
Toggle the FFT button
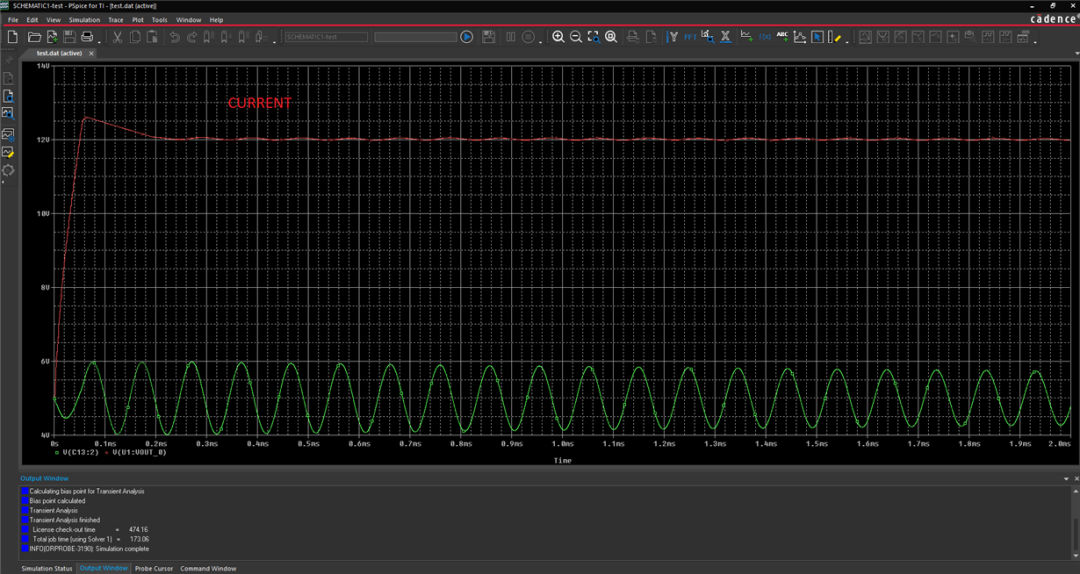tap(690, 37)
